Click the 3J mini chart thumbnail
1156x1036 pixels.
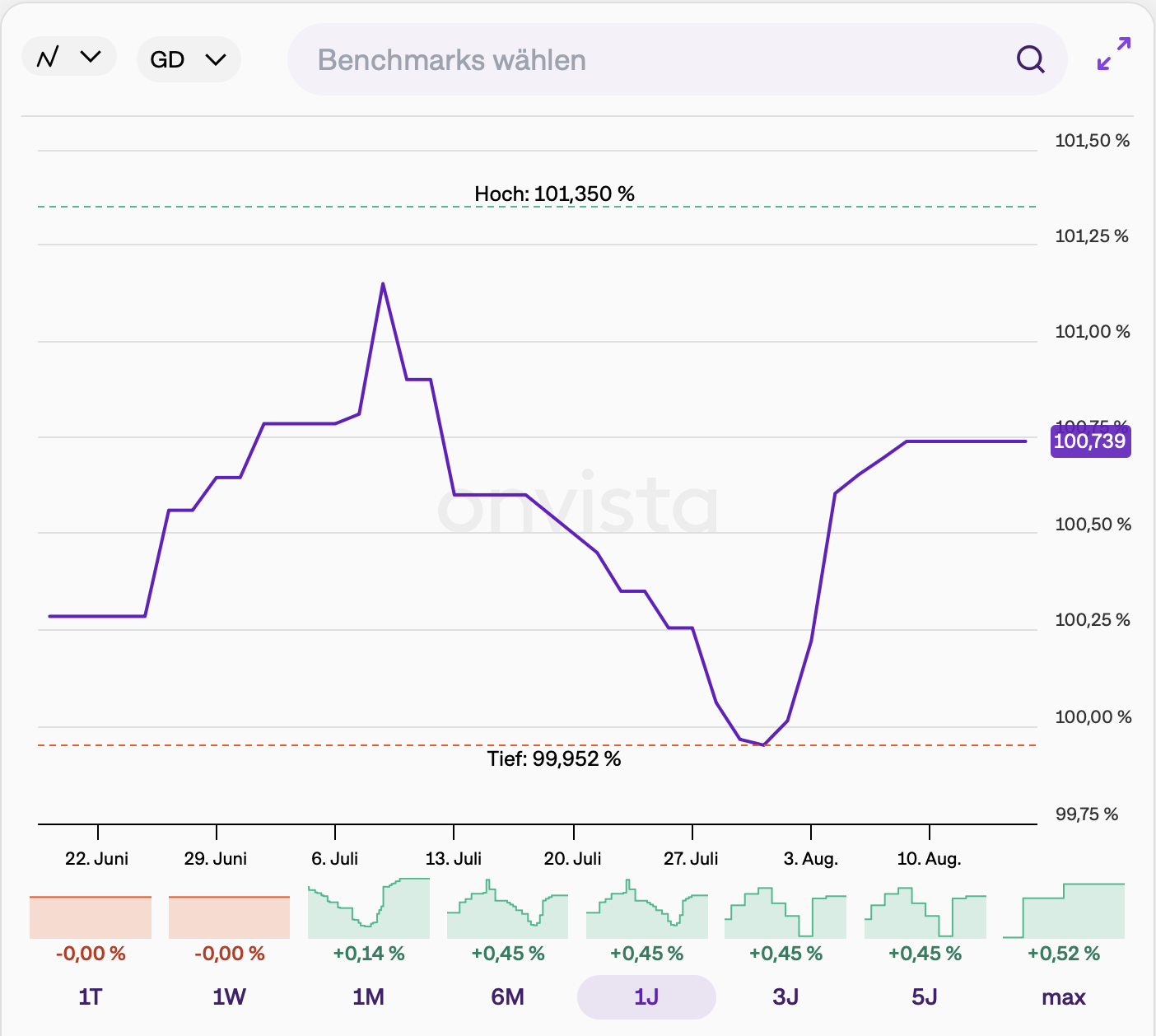pos(785,912)
